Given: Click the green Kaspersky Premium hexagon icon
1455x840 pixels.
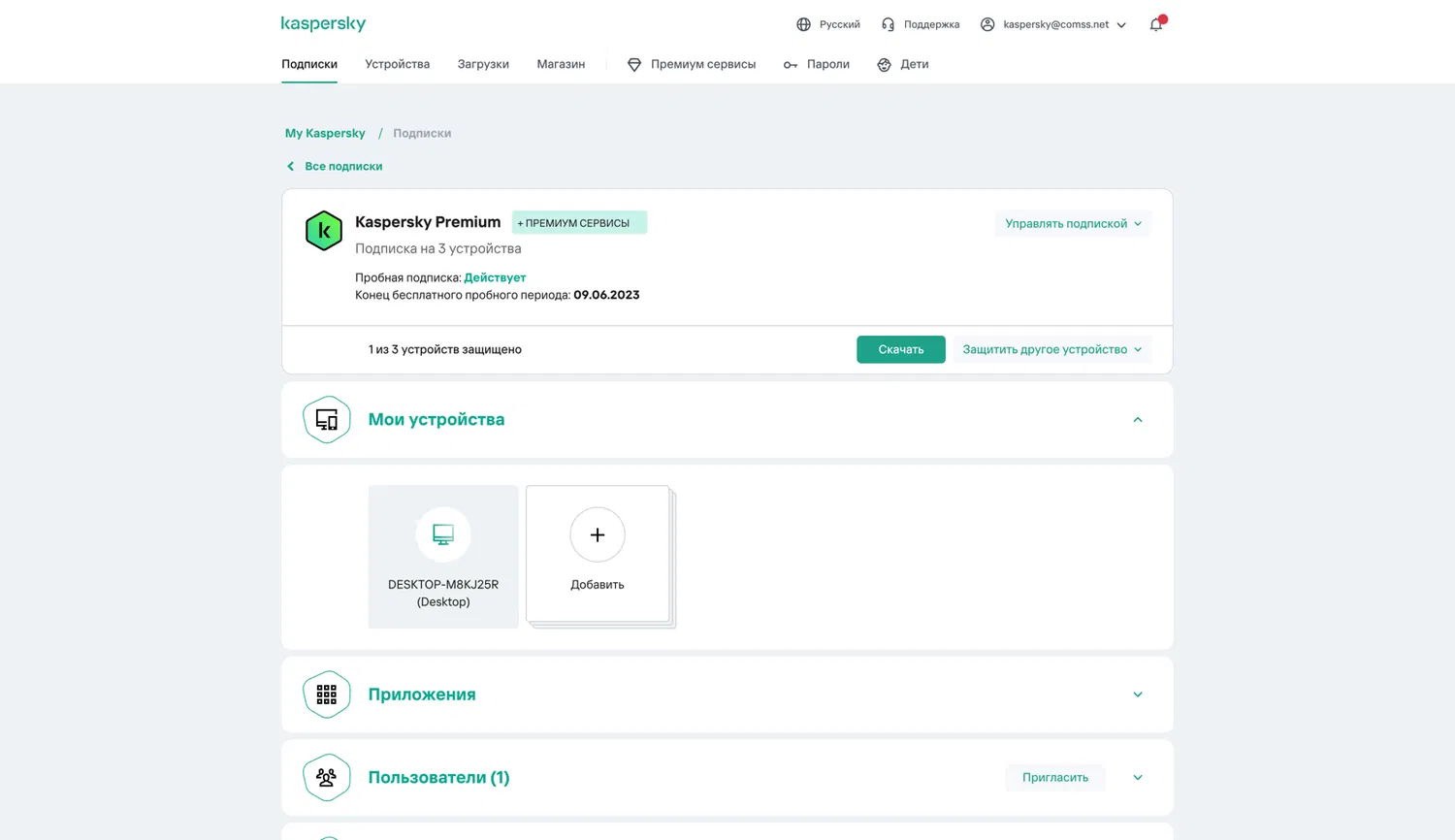Looking at the screenshot, I should (324, 231).
